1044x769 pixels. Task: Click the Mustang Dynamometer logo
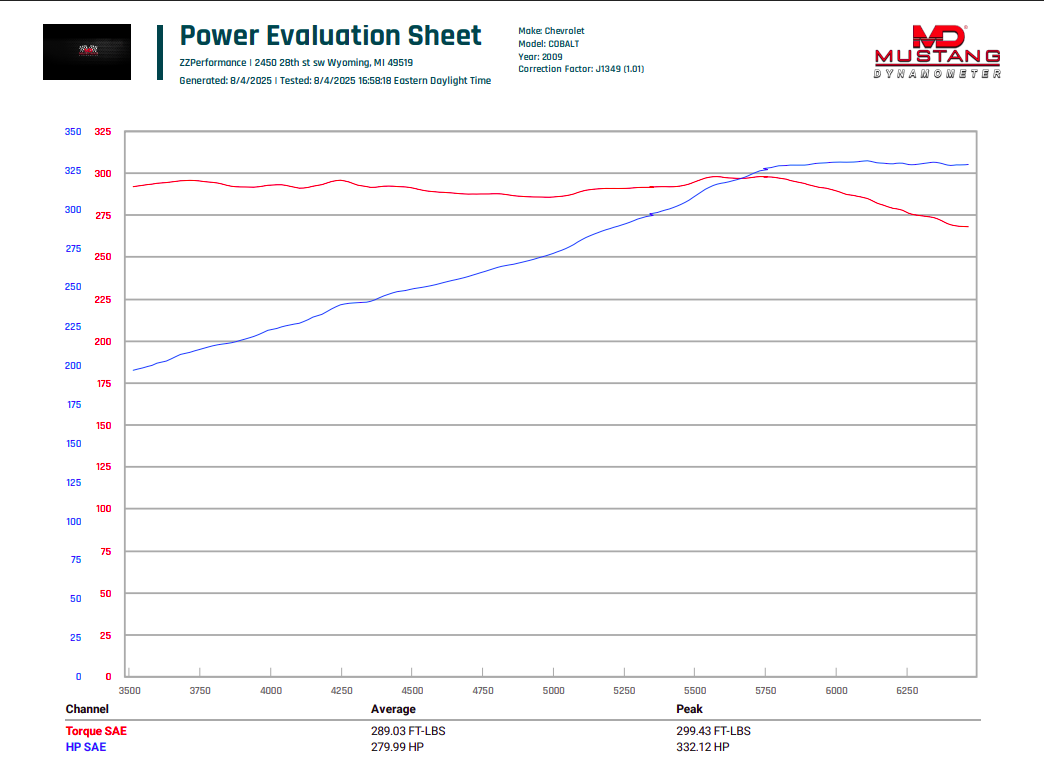click(937, 52)
